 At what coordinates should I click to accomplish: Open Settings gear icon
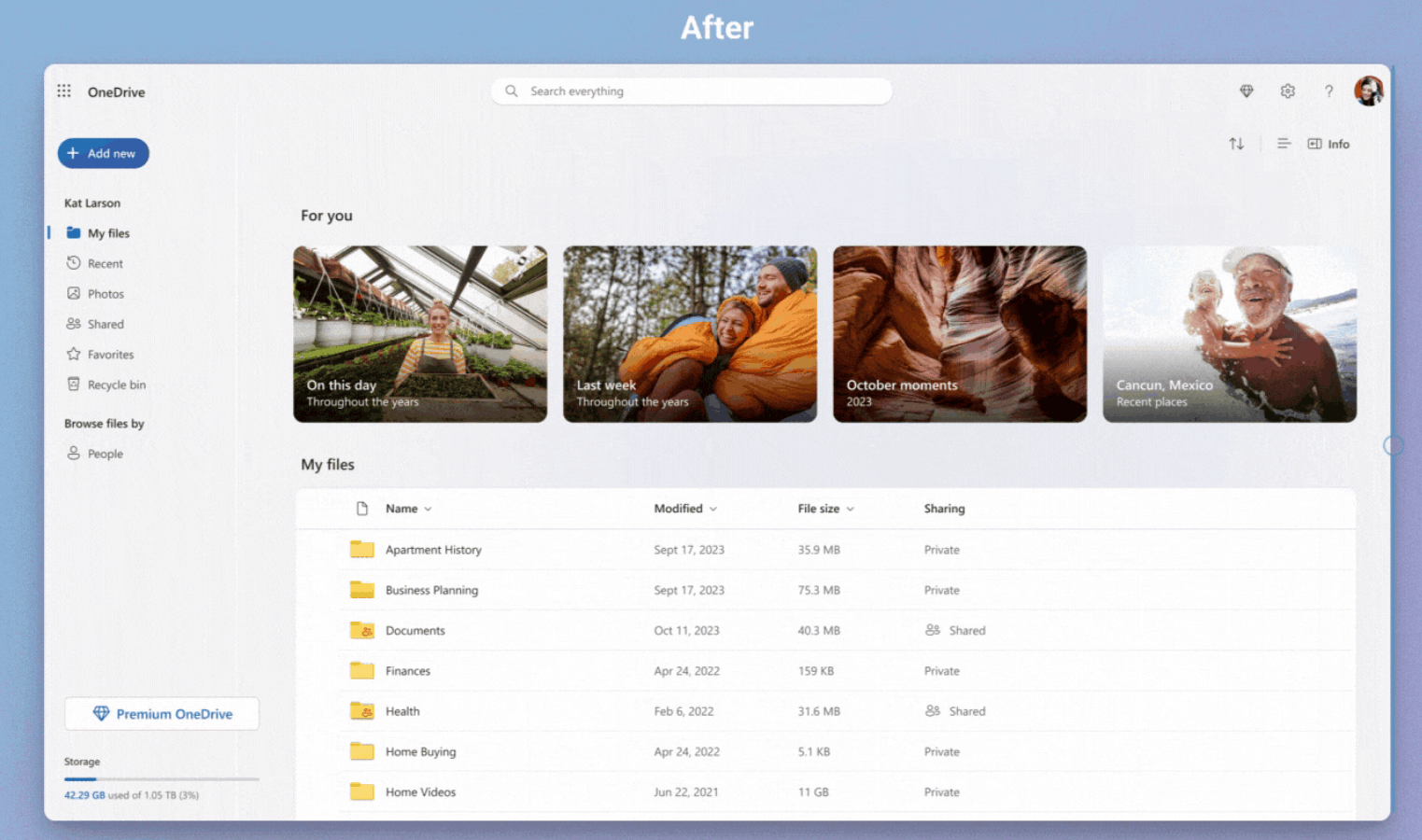(x=1288, y=91)
